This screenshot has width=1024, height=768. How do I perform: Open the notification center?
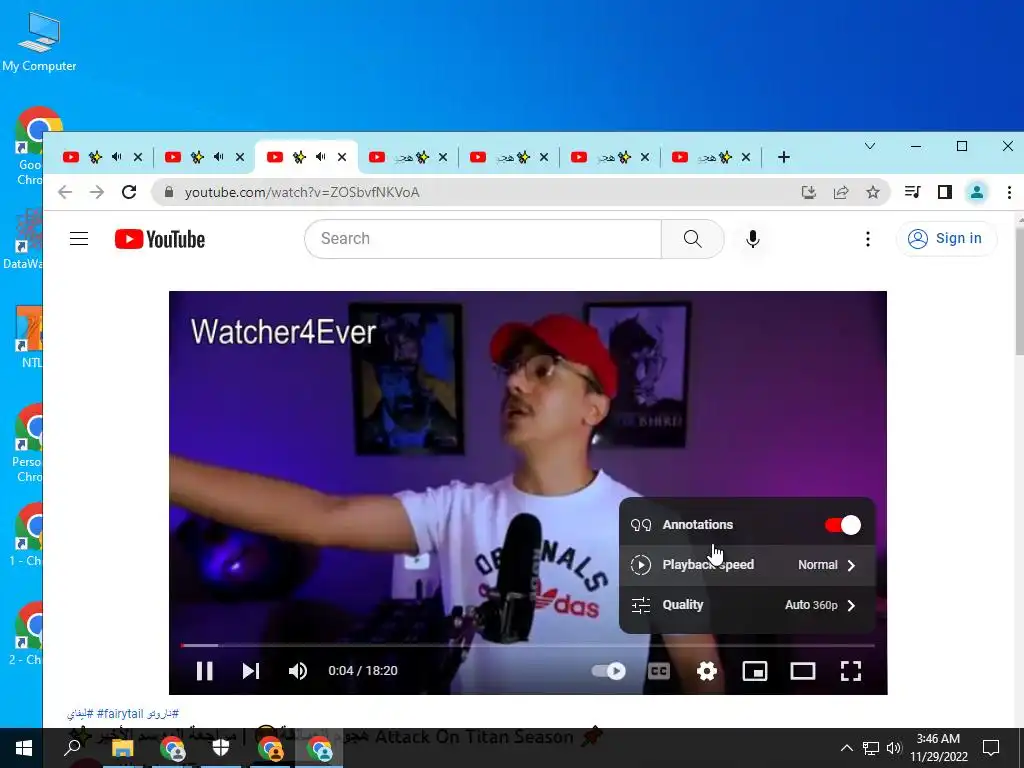(991, 748)
